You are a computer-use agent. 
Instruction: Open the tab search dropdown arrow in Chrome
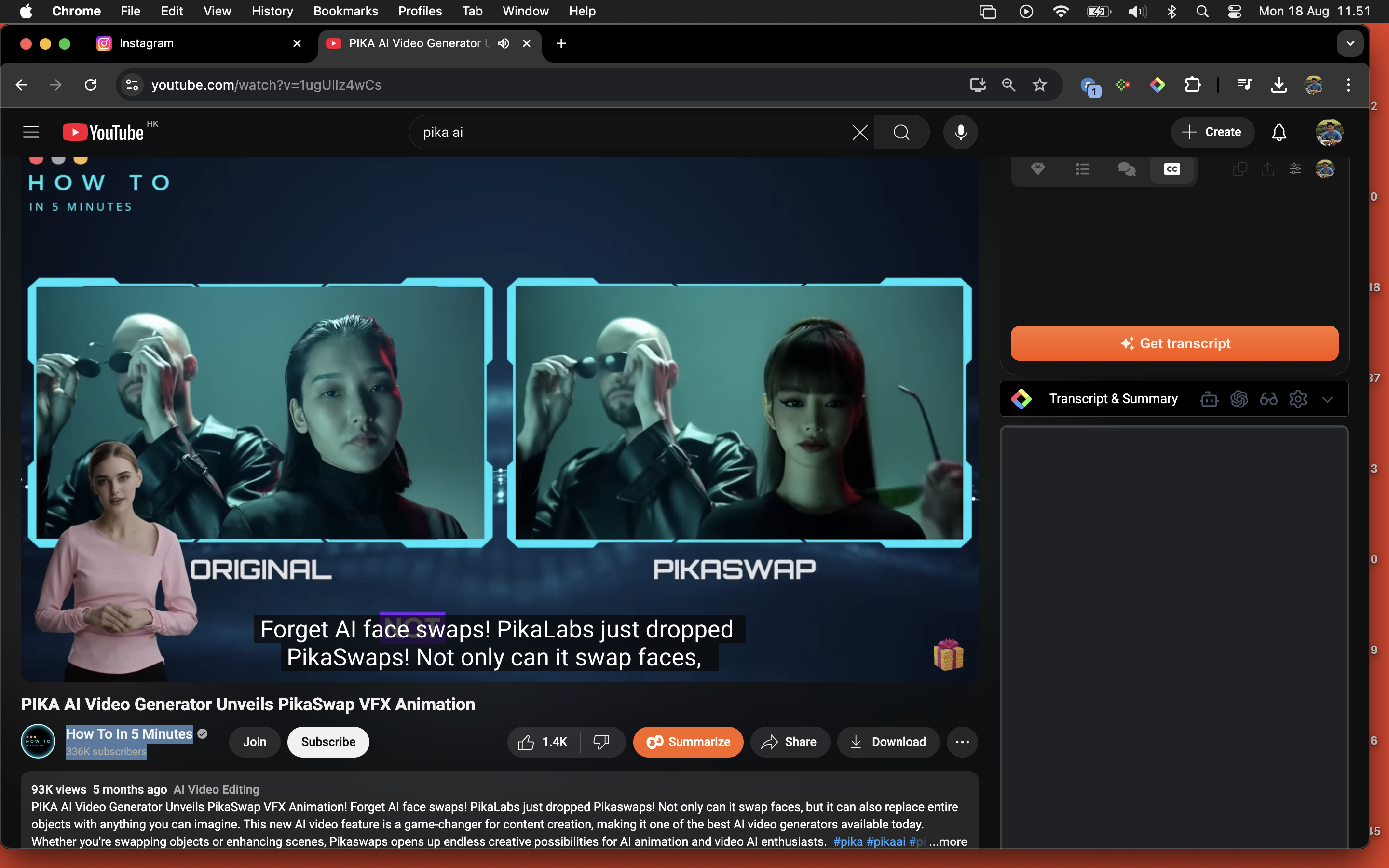pyautogui.click(x=1350, y=43)
